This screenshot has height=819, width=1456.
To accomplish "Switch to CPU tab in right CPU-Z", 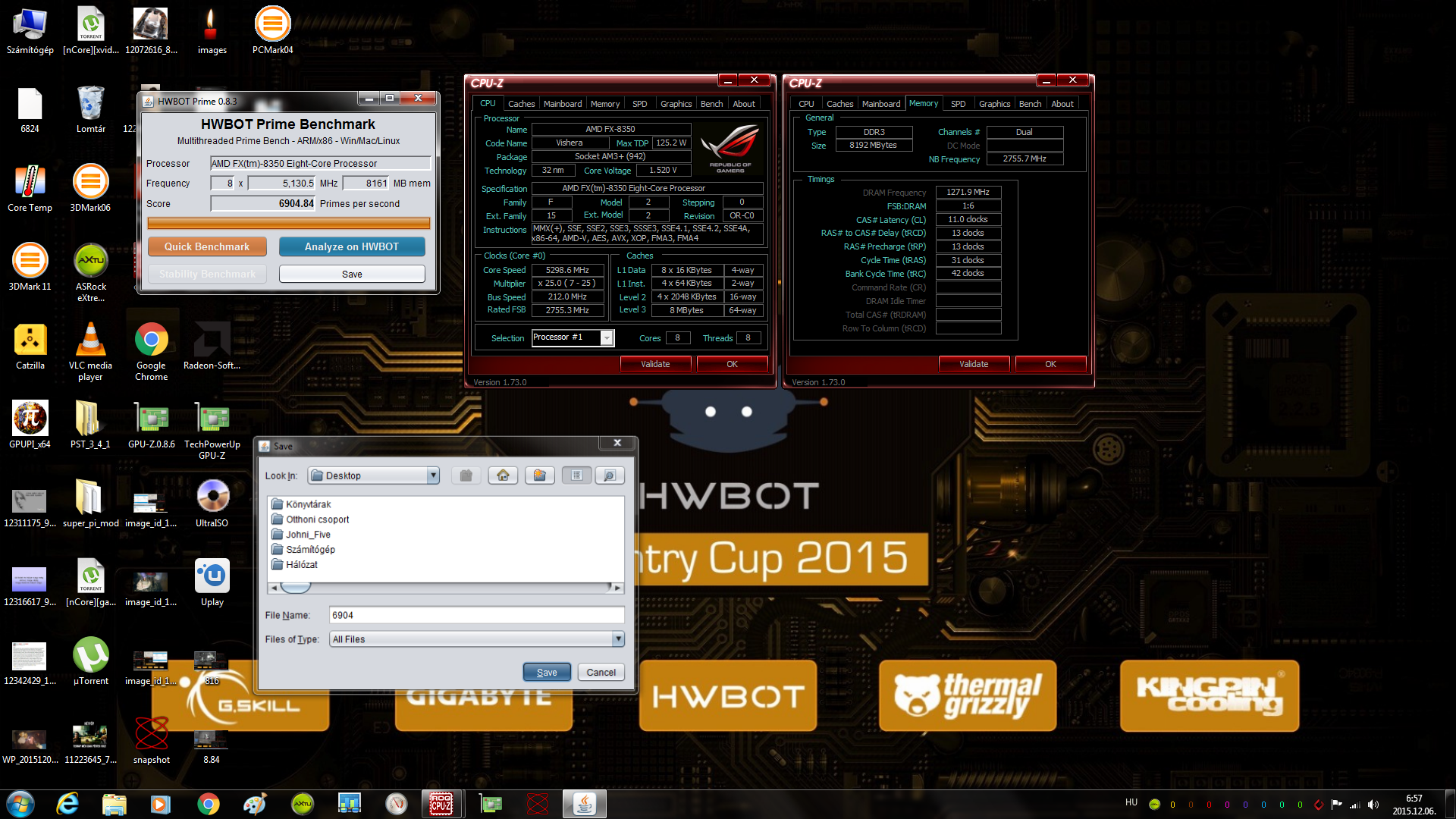I will pos(806,104).
